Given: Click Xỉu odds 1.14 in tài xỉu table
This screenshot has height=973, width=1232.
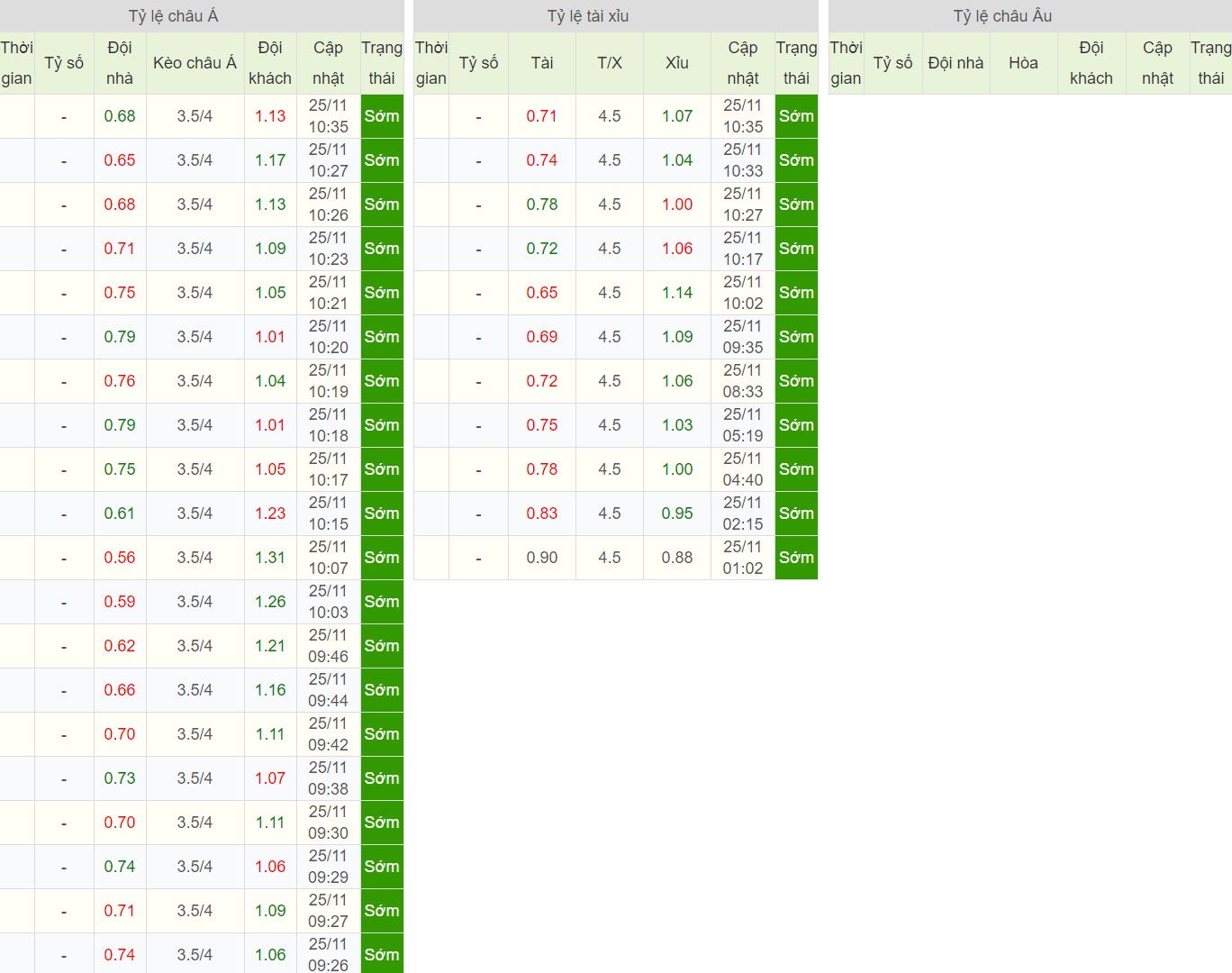Looking at the screenshot, I should (677, 293).
